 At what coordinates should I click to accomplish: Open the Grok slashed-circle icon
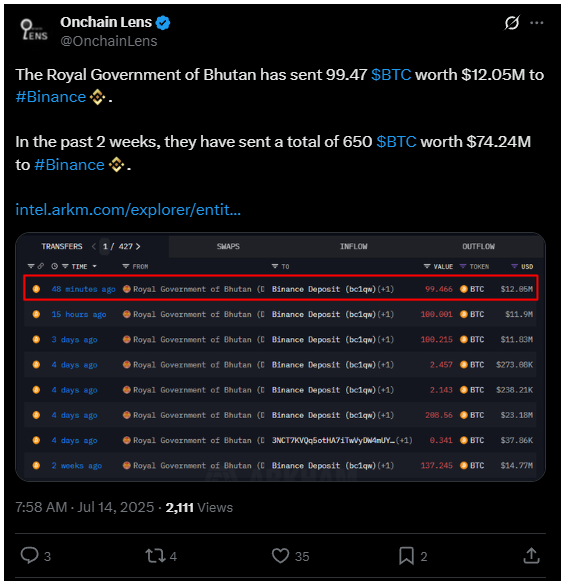pyautogui.click(x=512, y=23)
